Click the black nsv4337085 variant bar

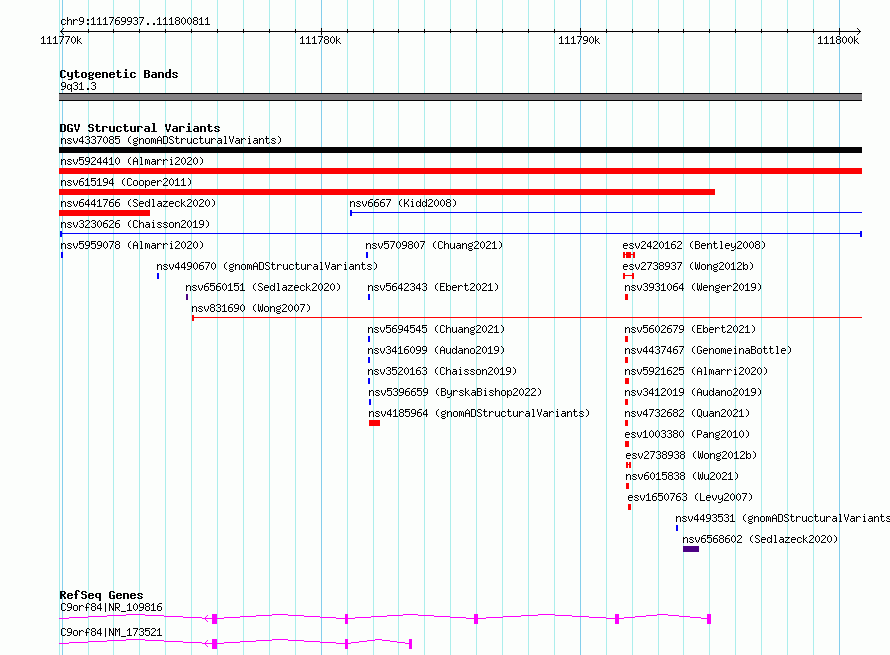pos(460,150)
